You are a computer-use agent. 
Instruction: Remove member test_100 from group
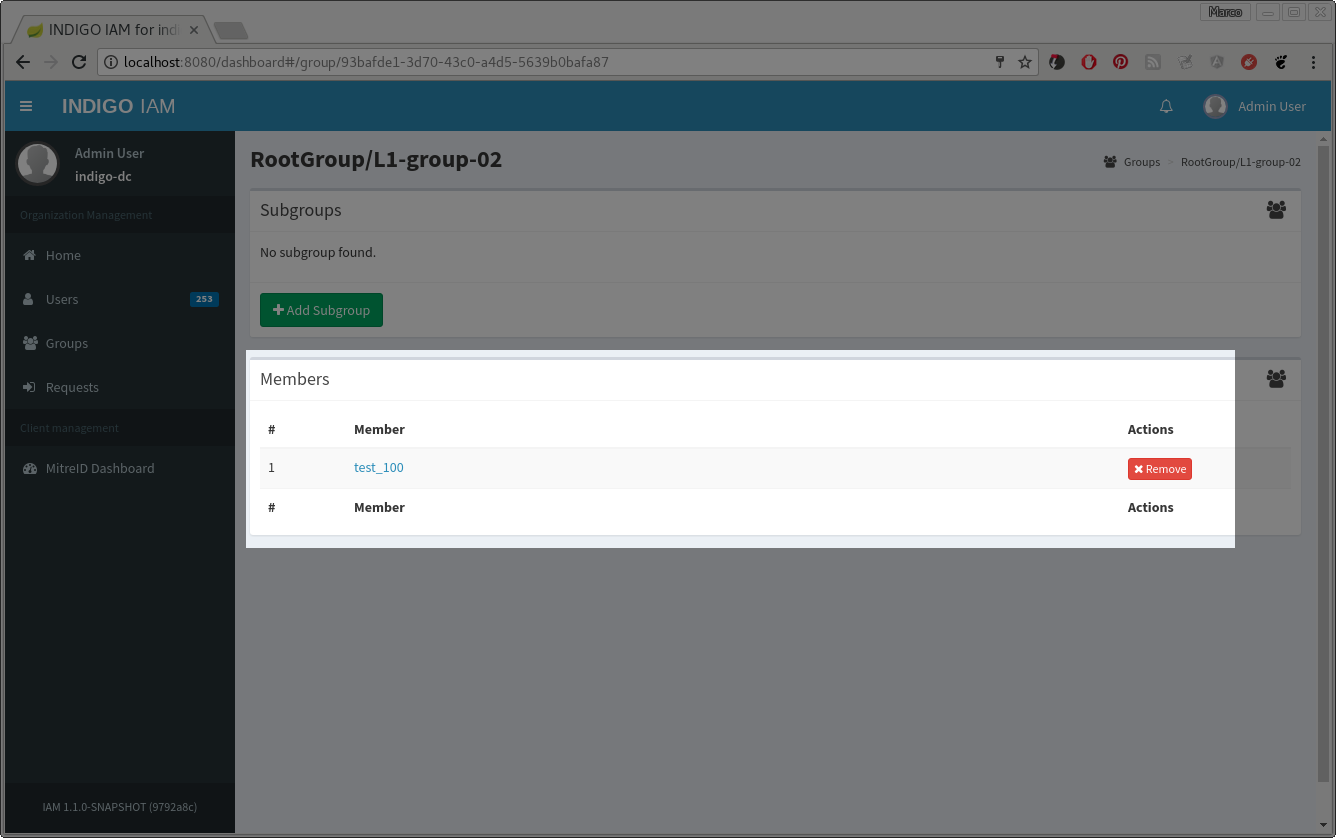pyautogui.click(x=1159, y=469)
